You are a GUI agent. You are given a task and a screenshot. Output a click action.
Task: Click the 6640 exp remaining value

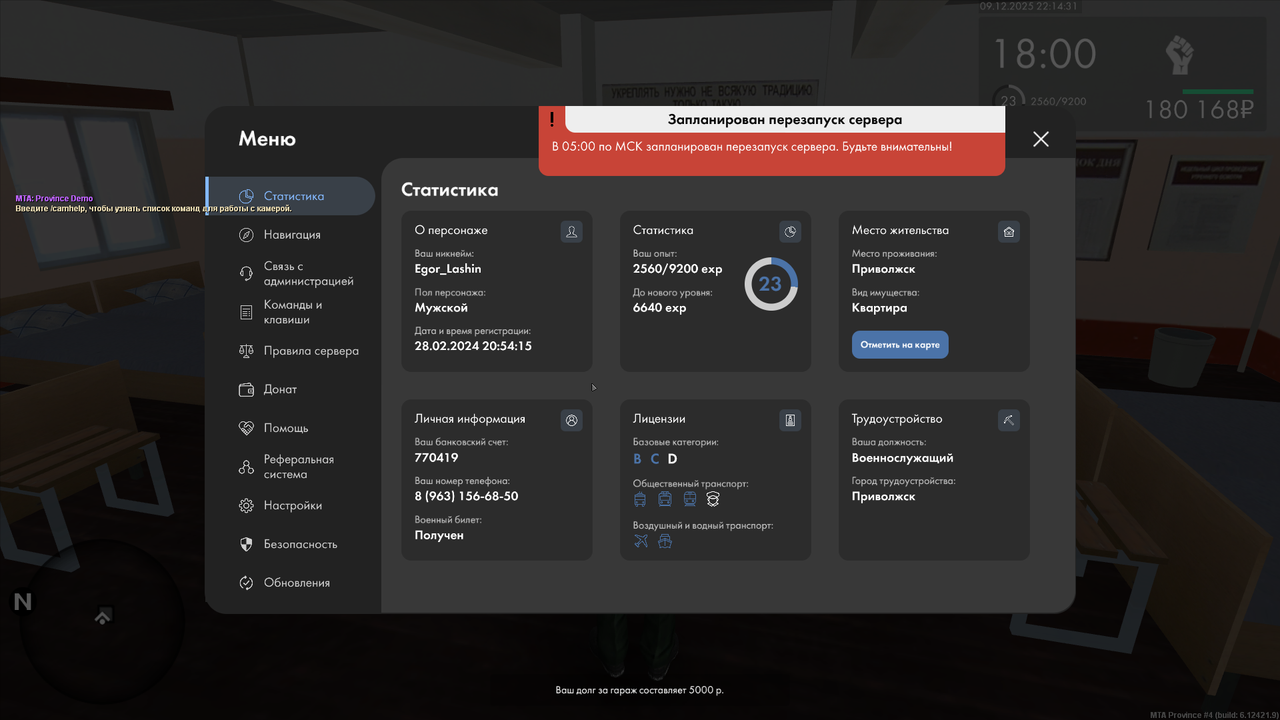660,308
